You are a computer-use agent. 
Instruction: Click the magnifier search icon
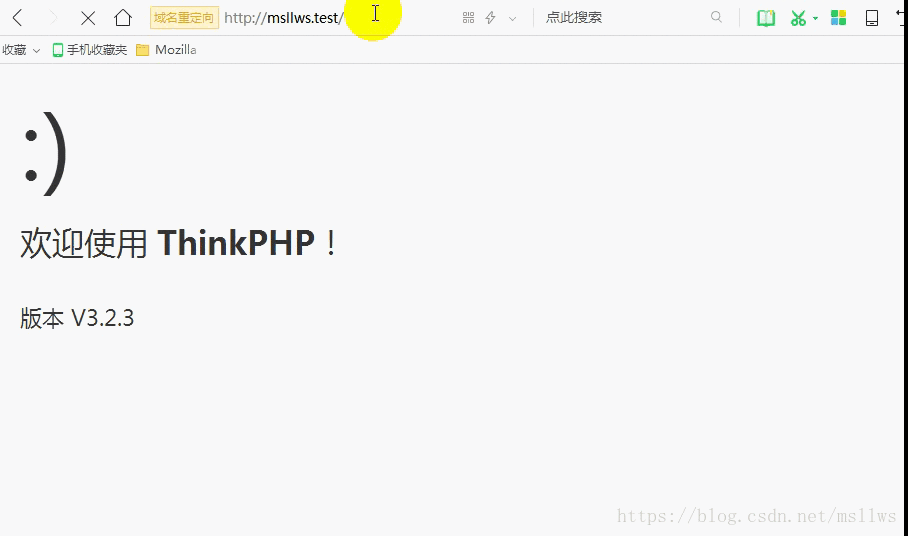tap(716, 17)
